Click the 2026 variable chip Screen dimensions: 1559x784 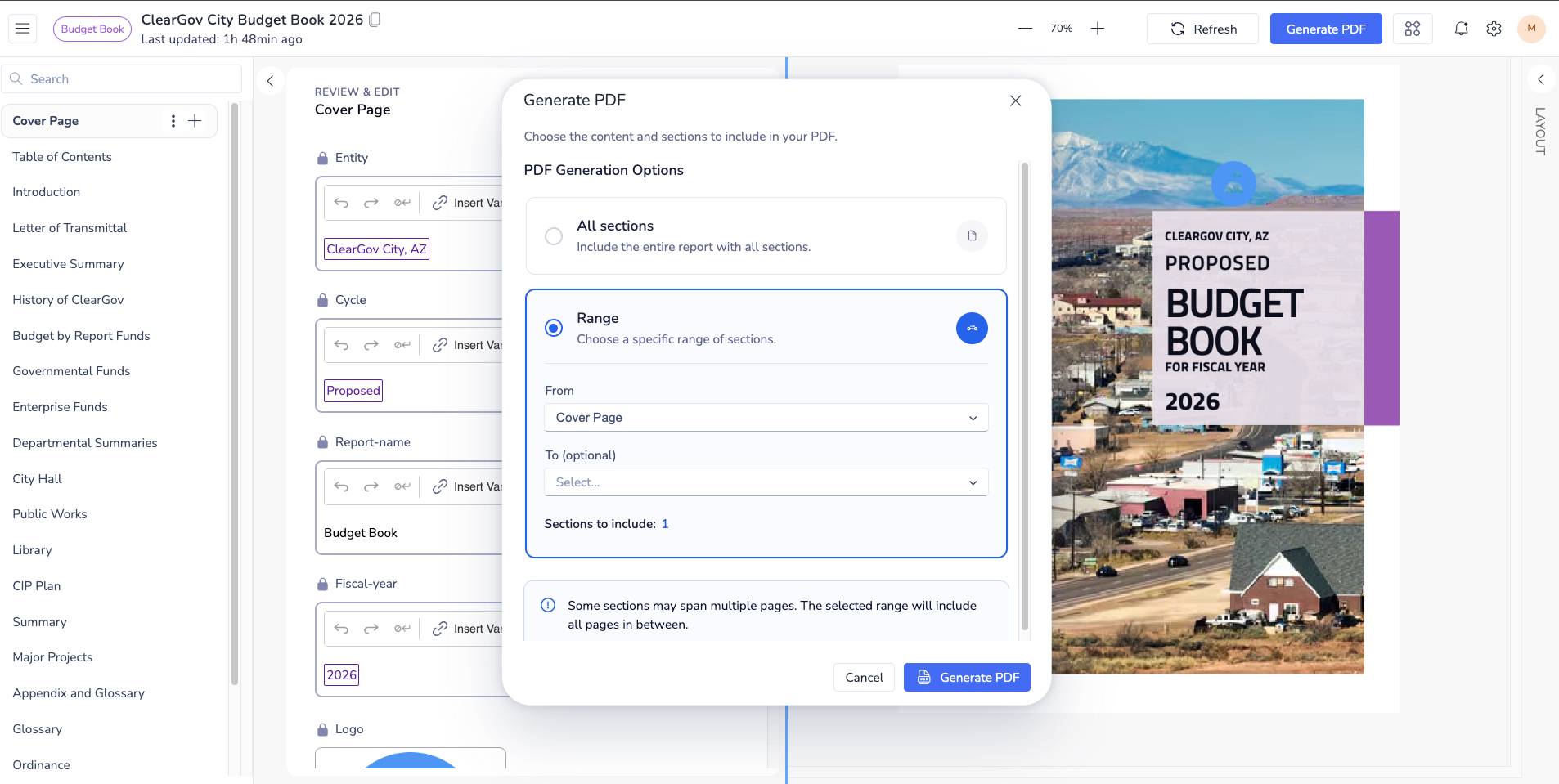point(342,675)
